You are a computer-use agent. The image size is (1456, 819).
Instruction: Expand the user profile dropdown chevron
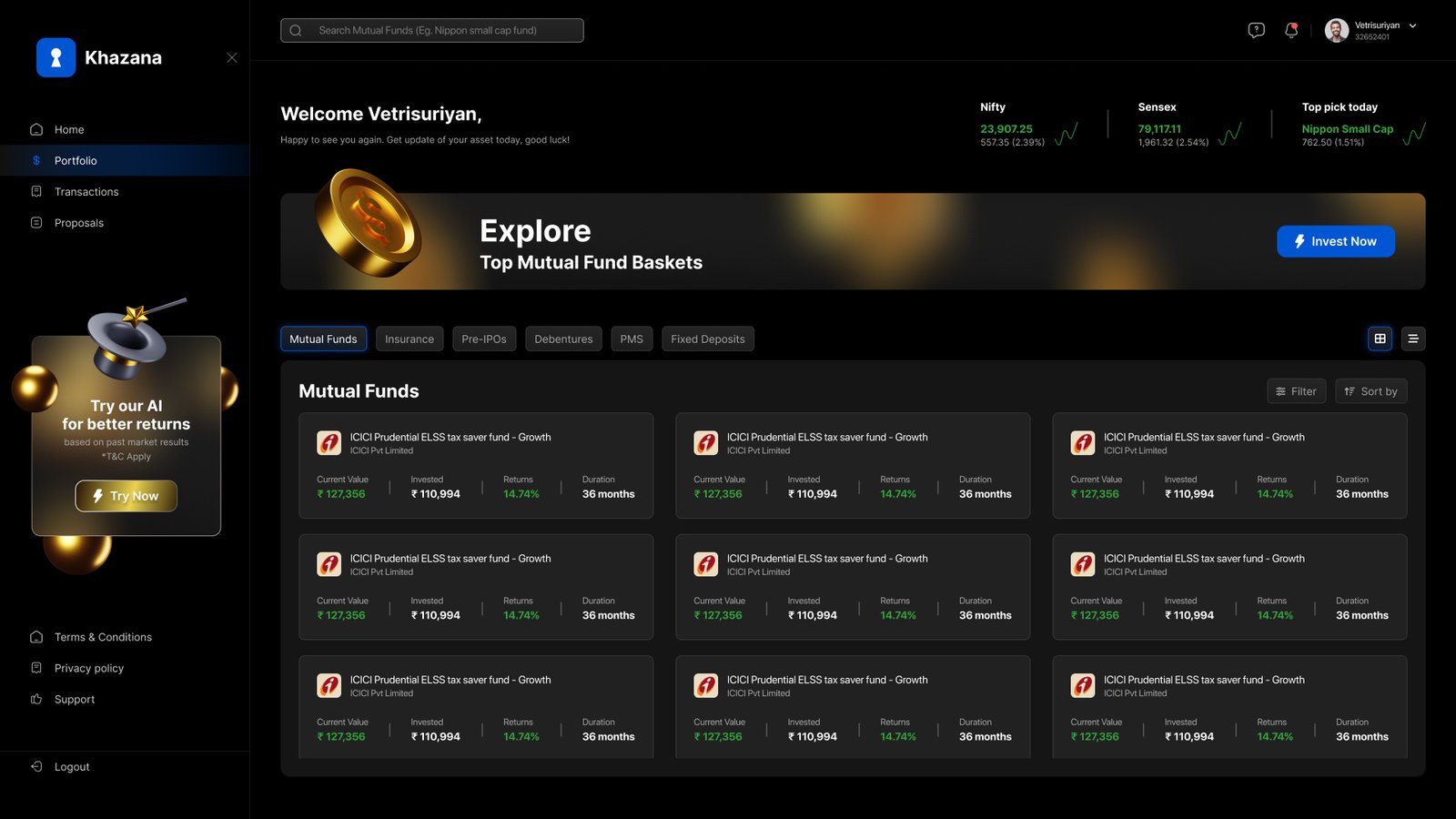(x=1413, y=25)
